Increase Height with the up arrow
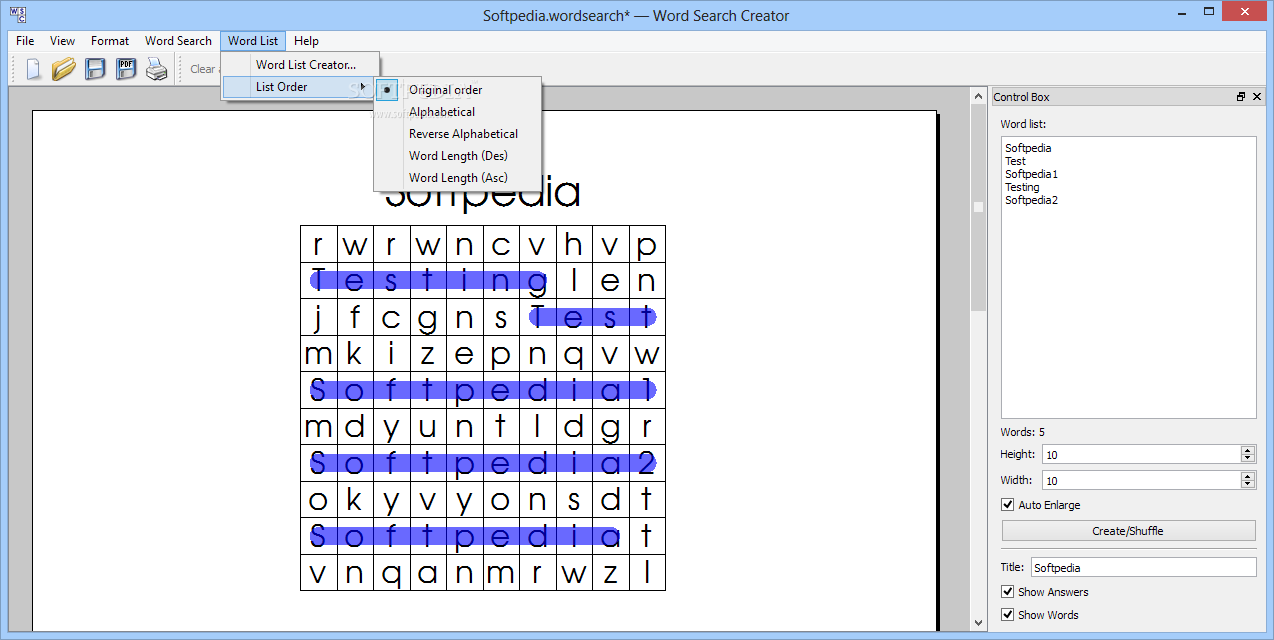The image size is (1274, 640). coord(1248,450)
